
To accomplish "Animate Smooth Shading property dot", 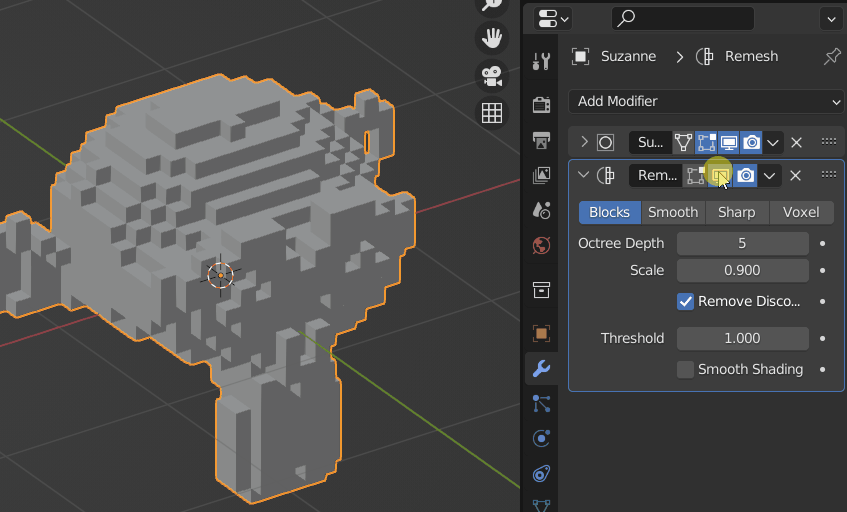I will pos(823,369).
